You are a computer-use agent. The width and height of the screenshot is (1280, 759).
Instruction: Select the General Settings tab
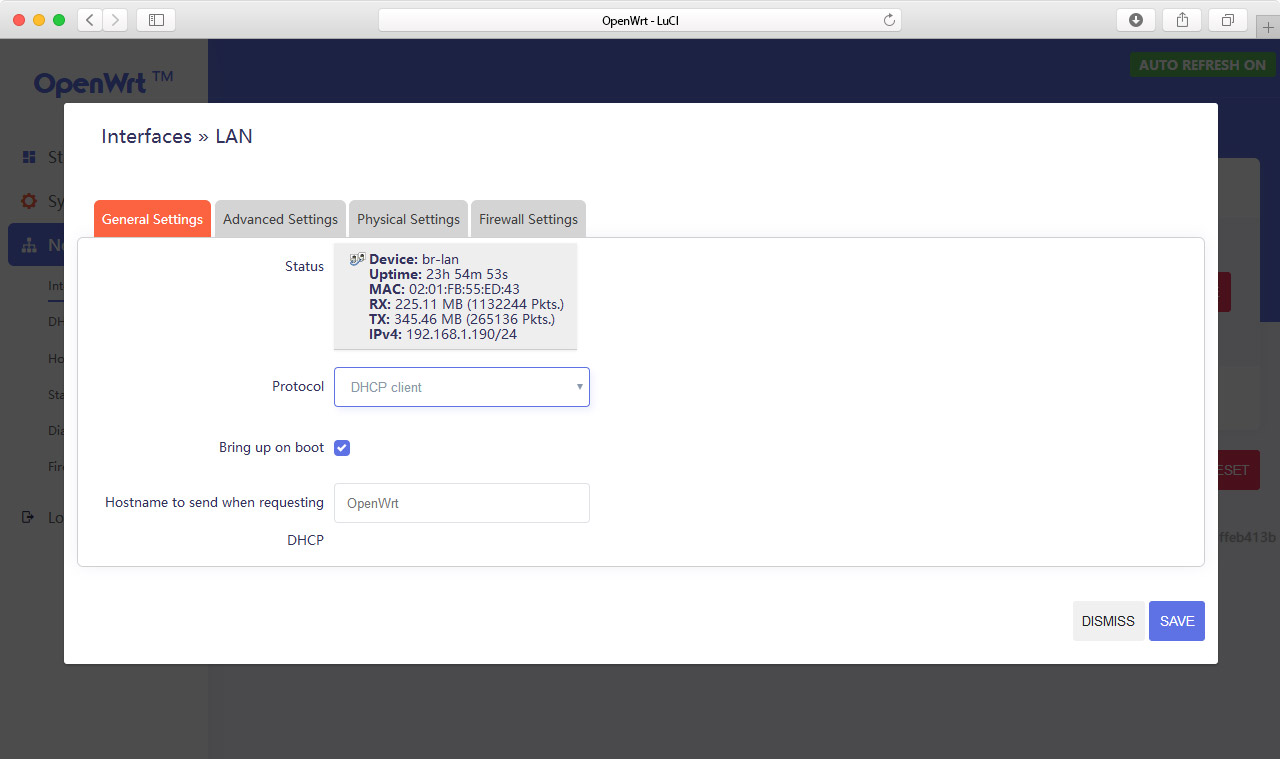pos(152,219)
